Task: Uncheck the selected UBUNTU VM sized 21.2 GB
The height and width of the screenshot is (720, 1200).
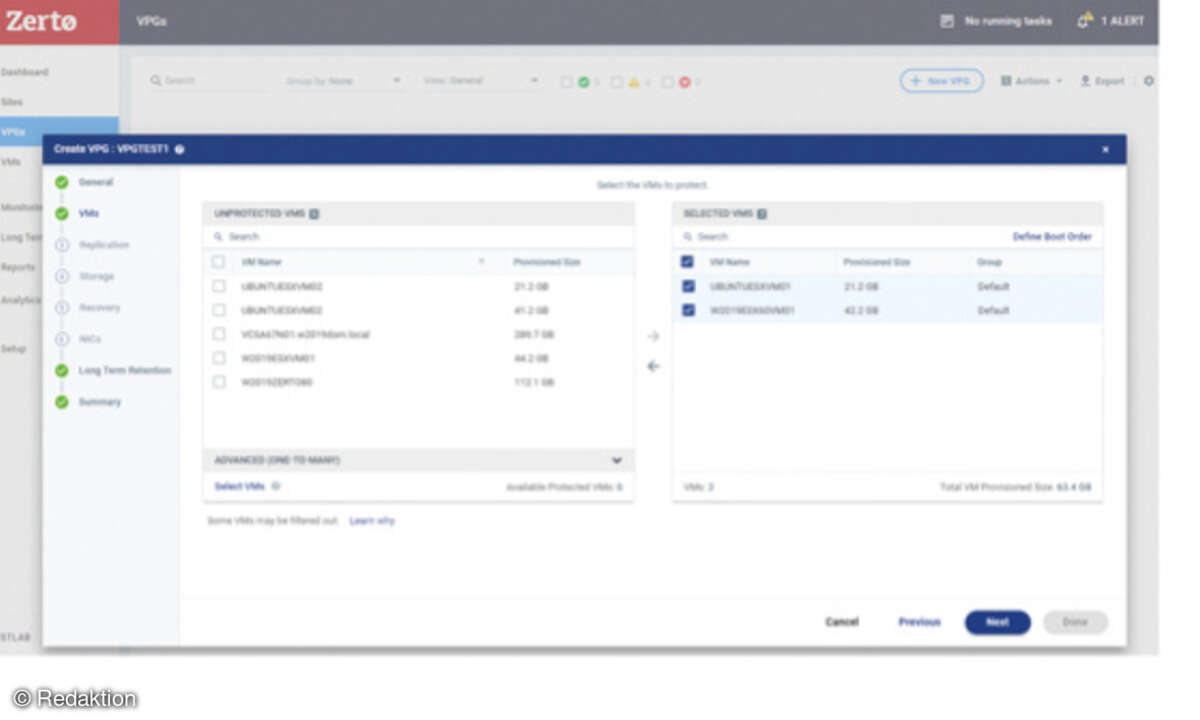Action: (x=687, y=286)
